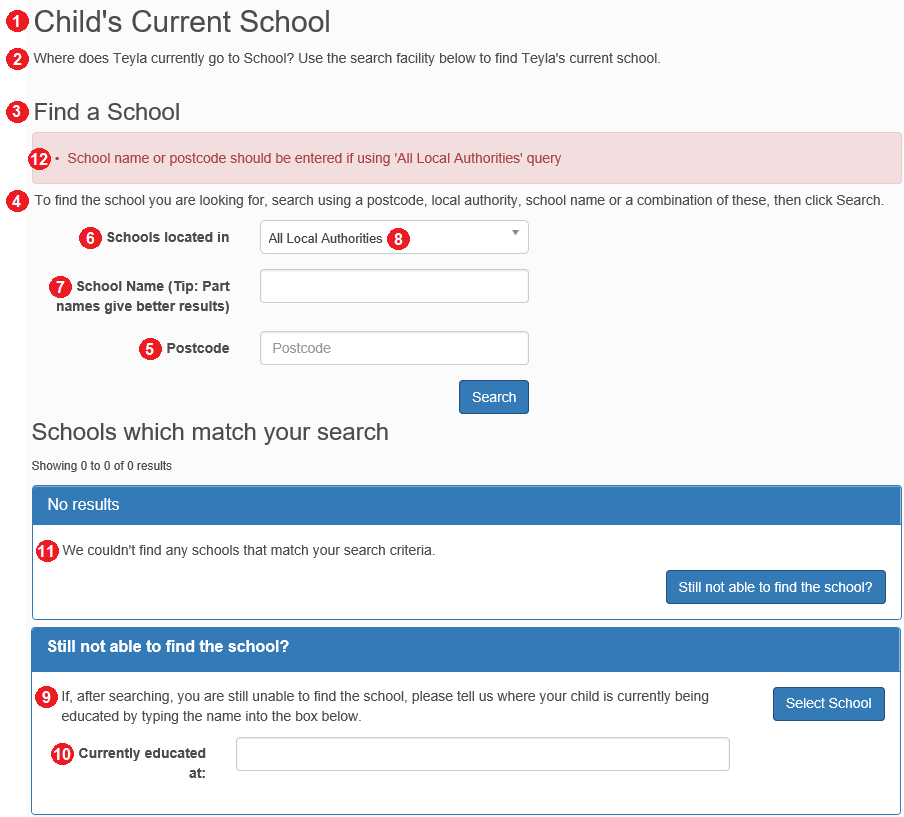Open the All Local Authorities dropdown arrow
This screenshot has height=817, width=904.
(515, 232)
